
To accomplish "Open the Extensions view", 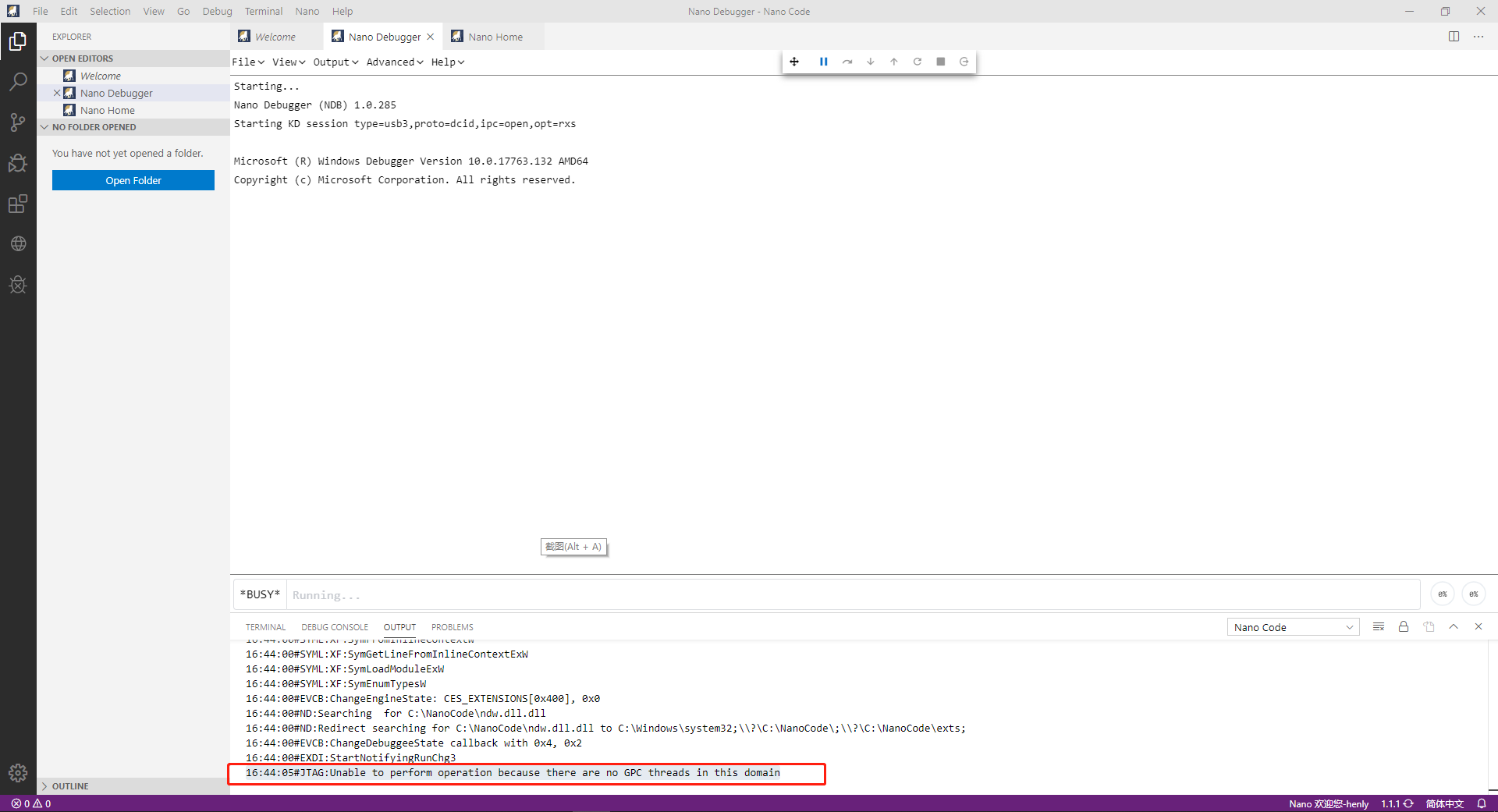I will 18,204.
